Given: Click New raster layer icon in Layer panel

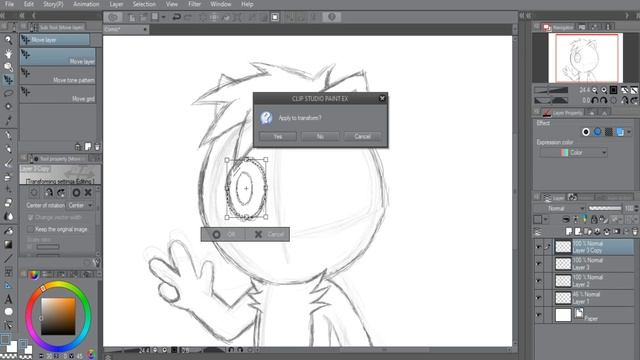Looking at the screenshot, I should pyautogui.click(x=569, y=231).
